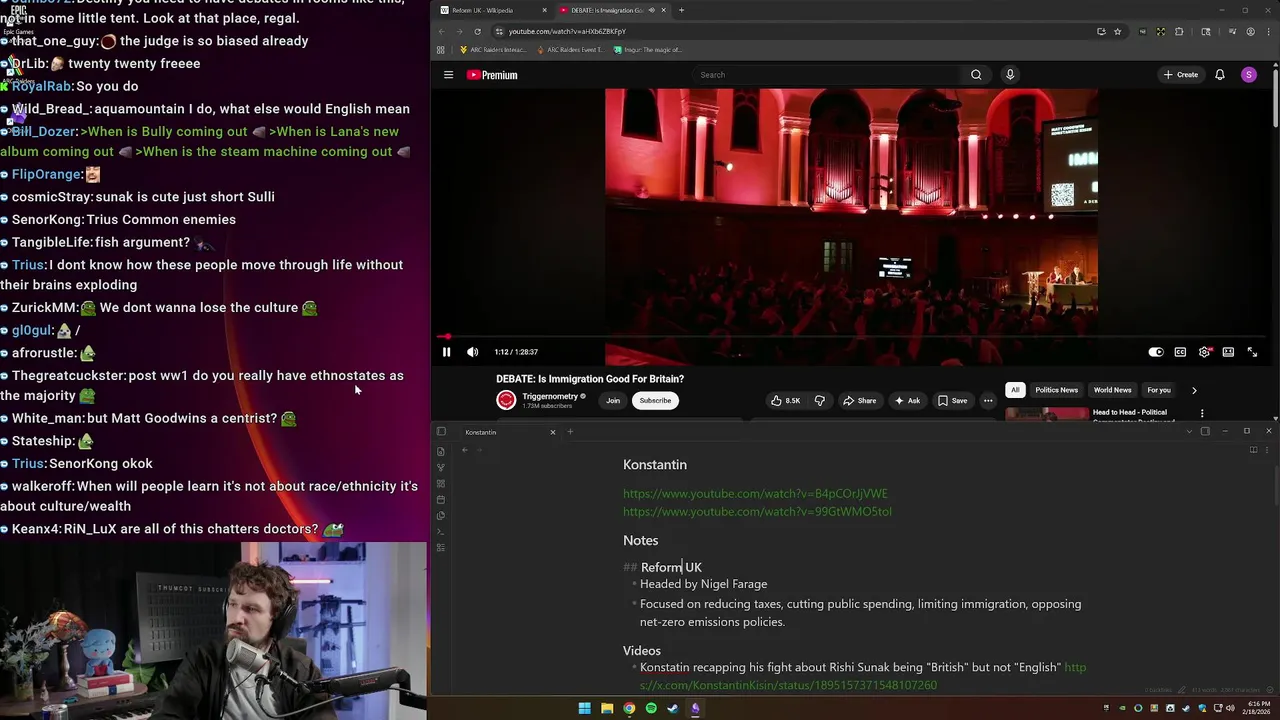Open Steam from taskbar
The width and height of the screenshot is (1280, 720).
(673, 708)
